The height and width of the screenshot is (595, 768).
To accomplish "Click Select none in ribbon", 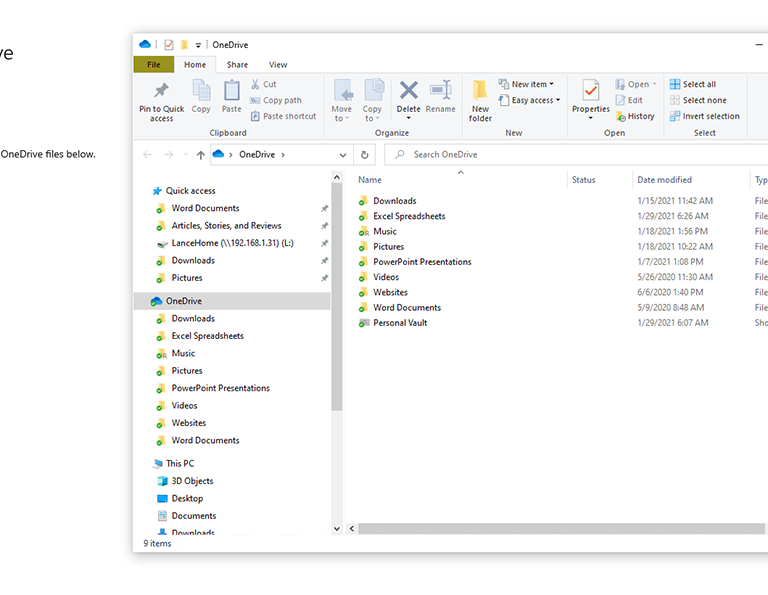I will (698, 100).
